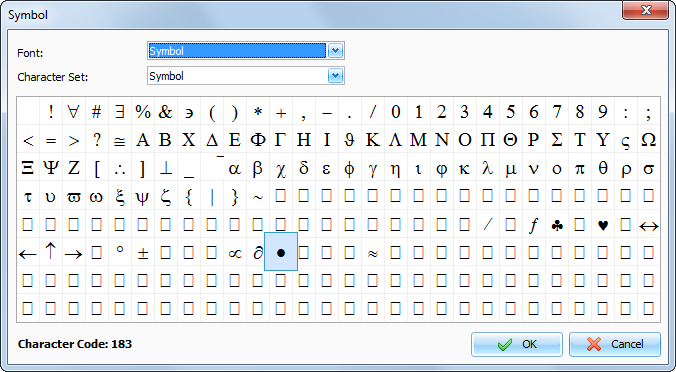Screen dimensions: 676x372
Task: Choose the club suit ♣ symbol
Action: 557,225
